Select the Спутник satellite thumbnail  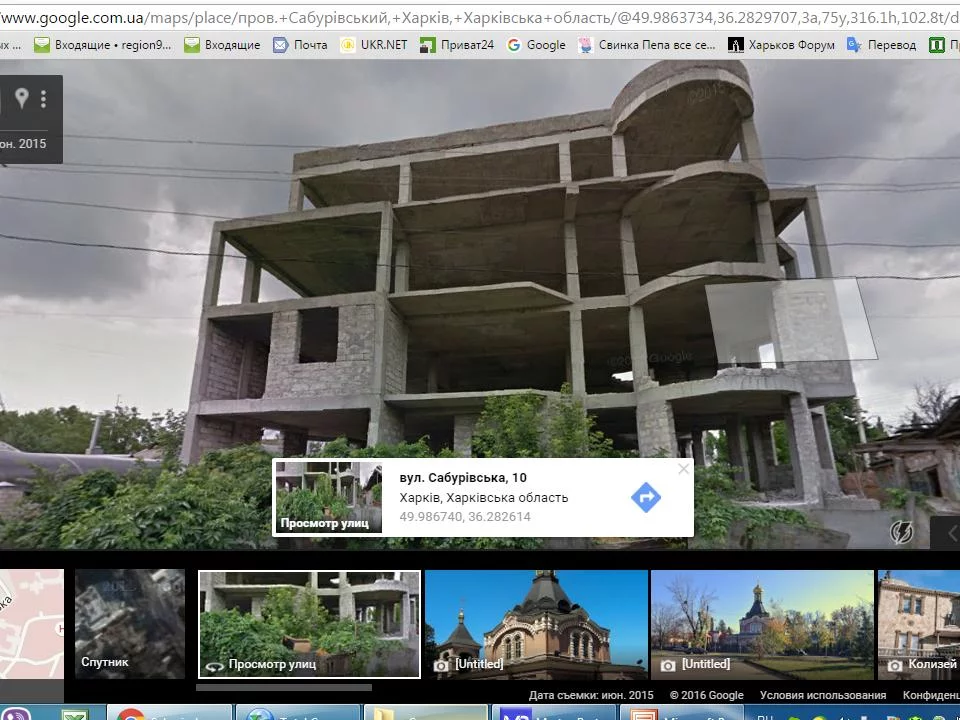(x=130, y=624)
